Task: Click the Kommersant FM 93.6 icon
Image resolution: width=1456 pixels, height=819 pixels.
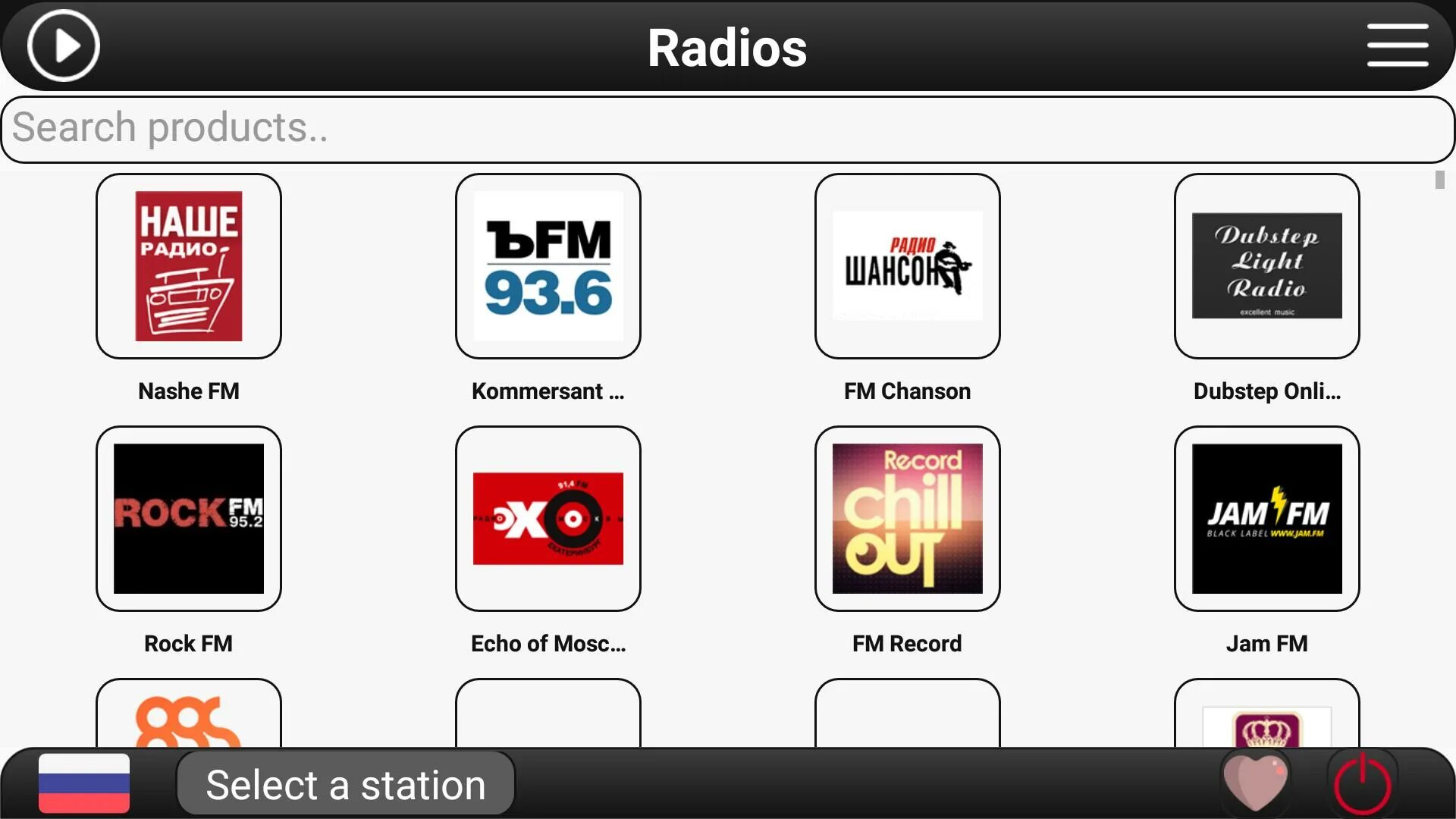Action: [548, 265]
